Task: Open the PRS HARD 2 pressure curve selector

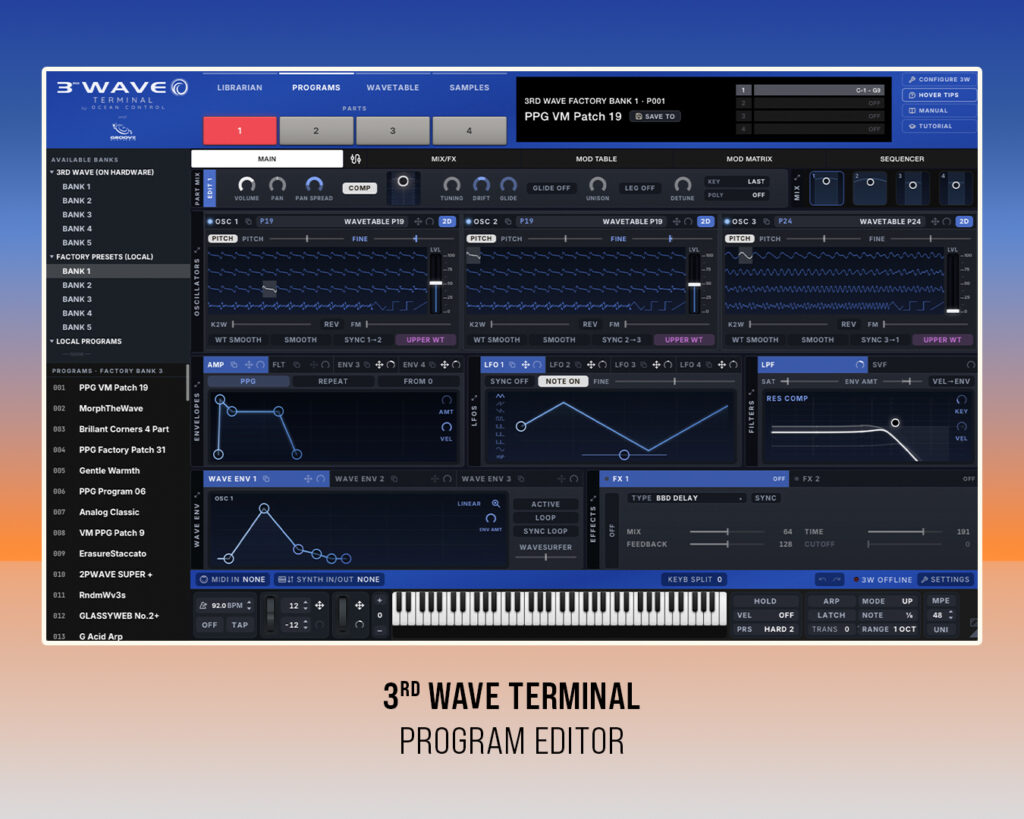Action: click(765, 630)
